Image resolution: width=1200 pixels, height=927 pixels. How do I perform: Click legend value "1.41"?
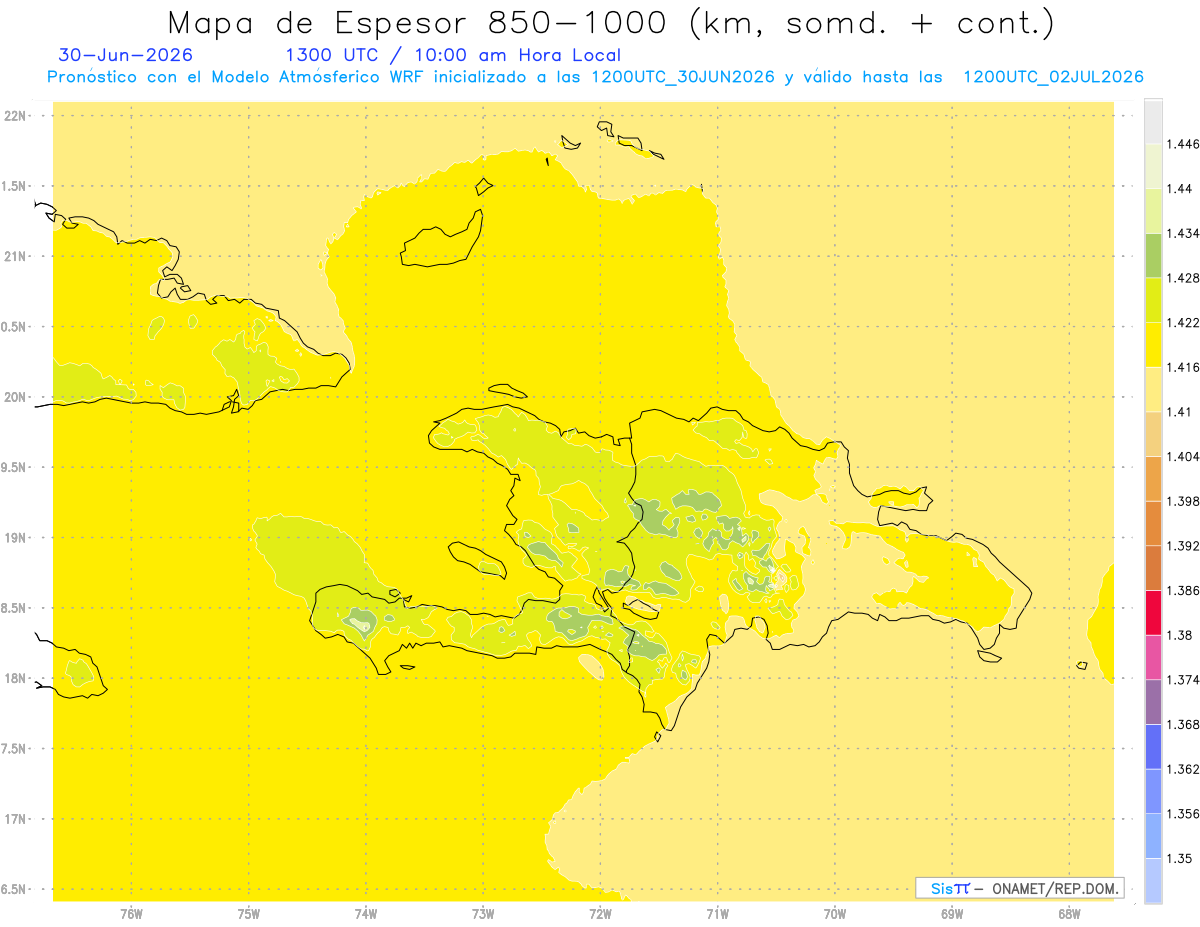click(x=1178, y=412)
